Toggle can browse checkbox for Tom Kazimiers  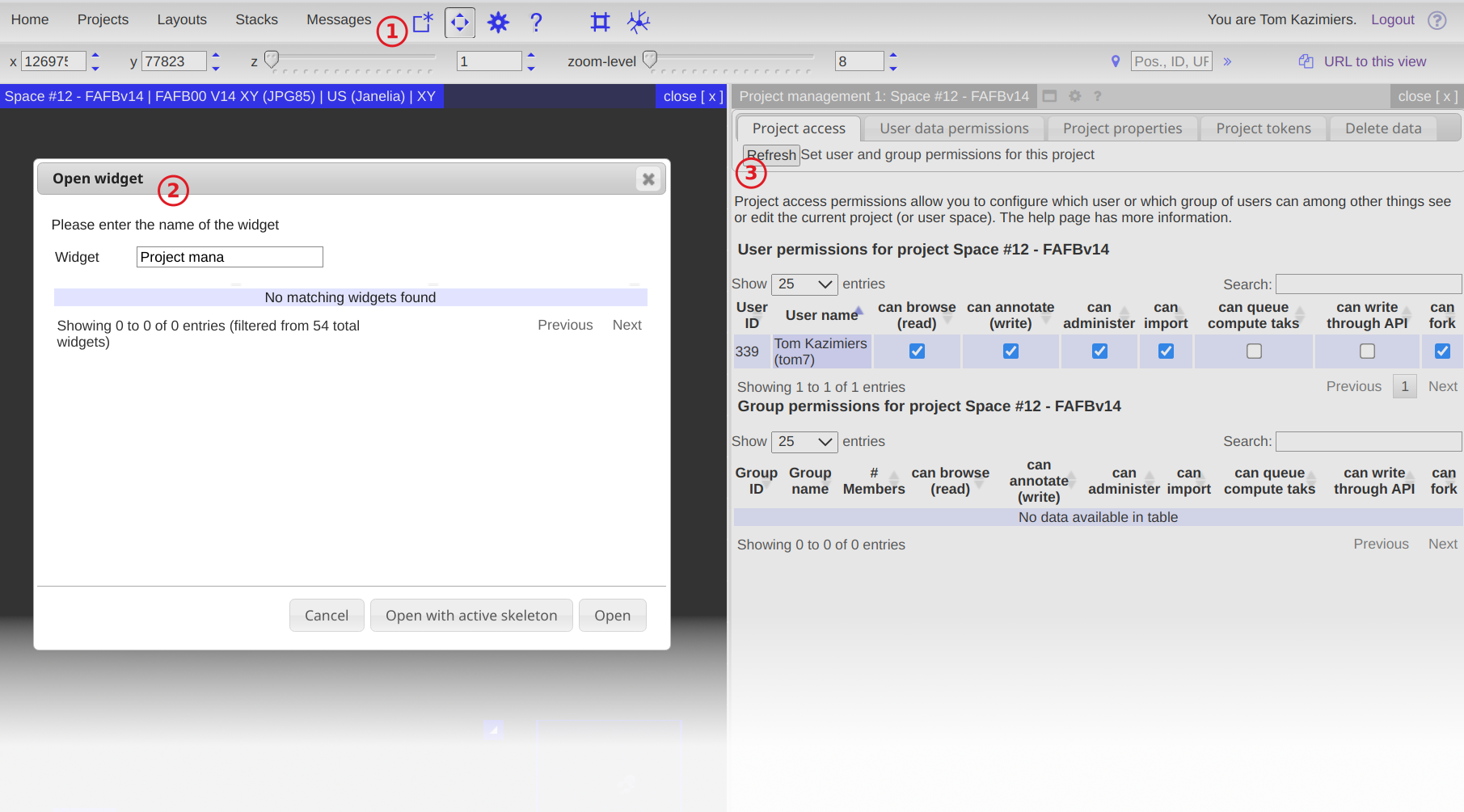tap(917, 351)
